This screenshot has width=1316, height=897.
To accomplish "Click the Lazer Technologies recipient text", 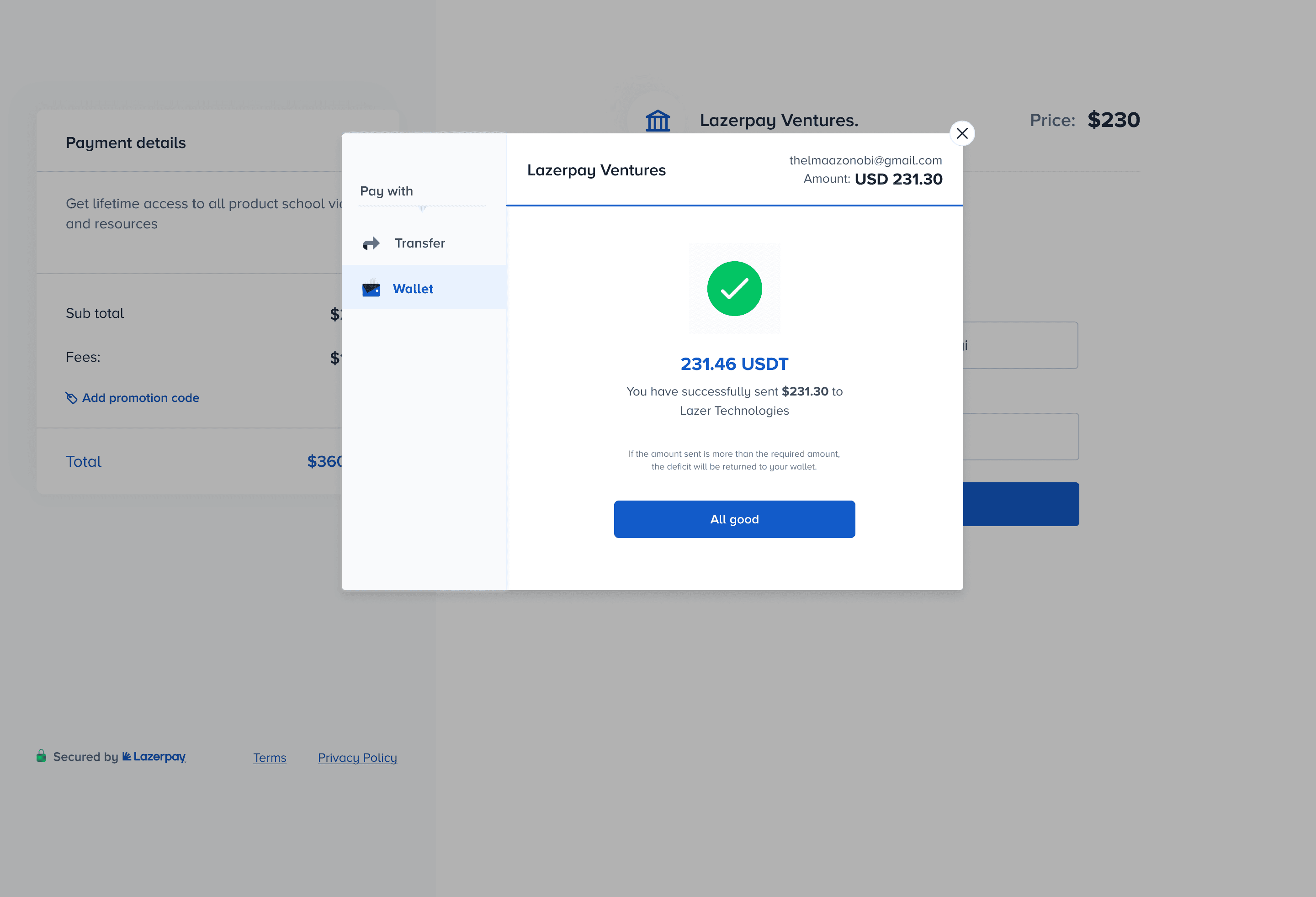I will 734,411.
